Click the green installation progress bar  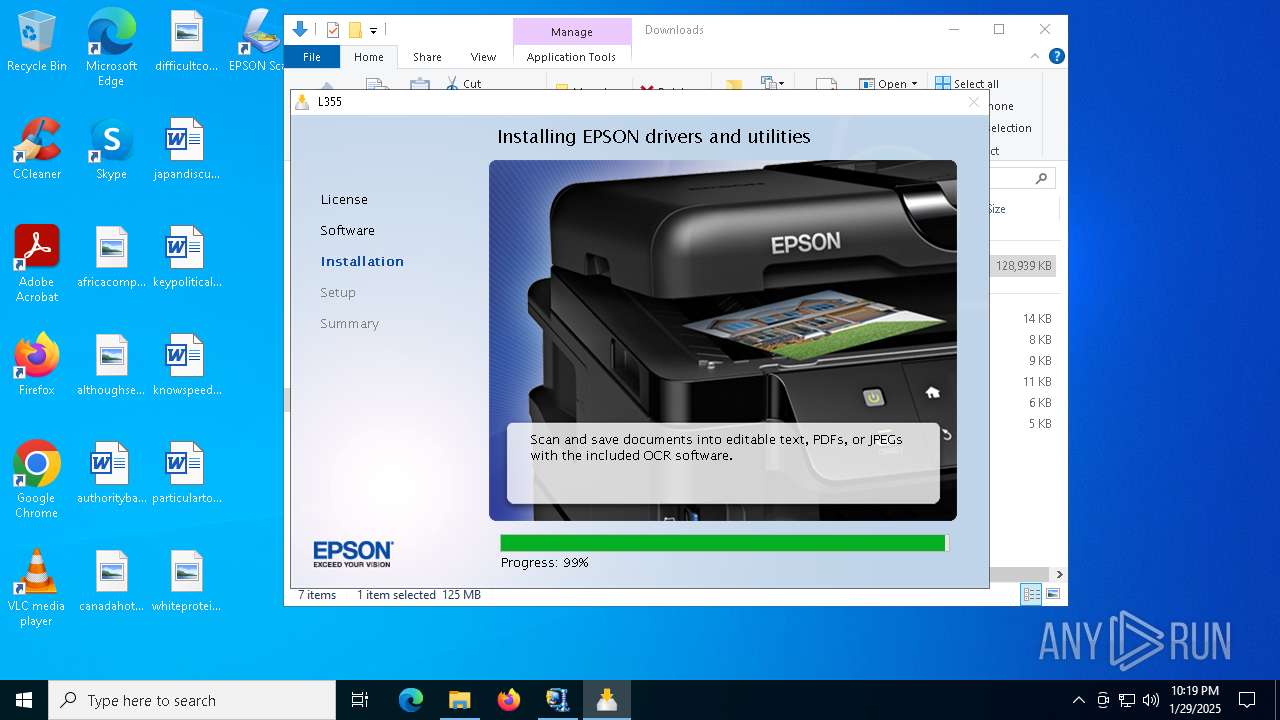click(724, 543)
